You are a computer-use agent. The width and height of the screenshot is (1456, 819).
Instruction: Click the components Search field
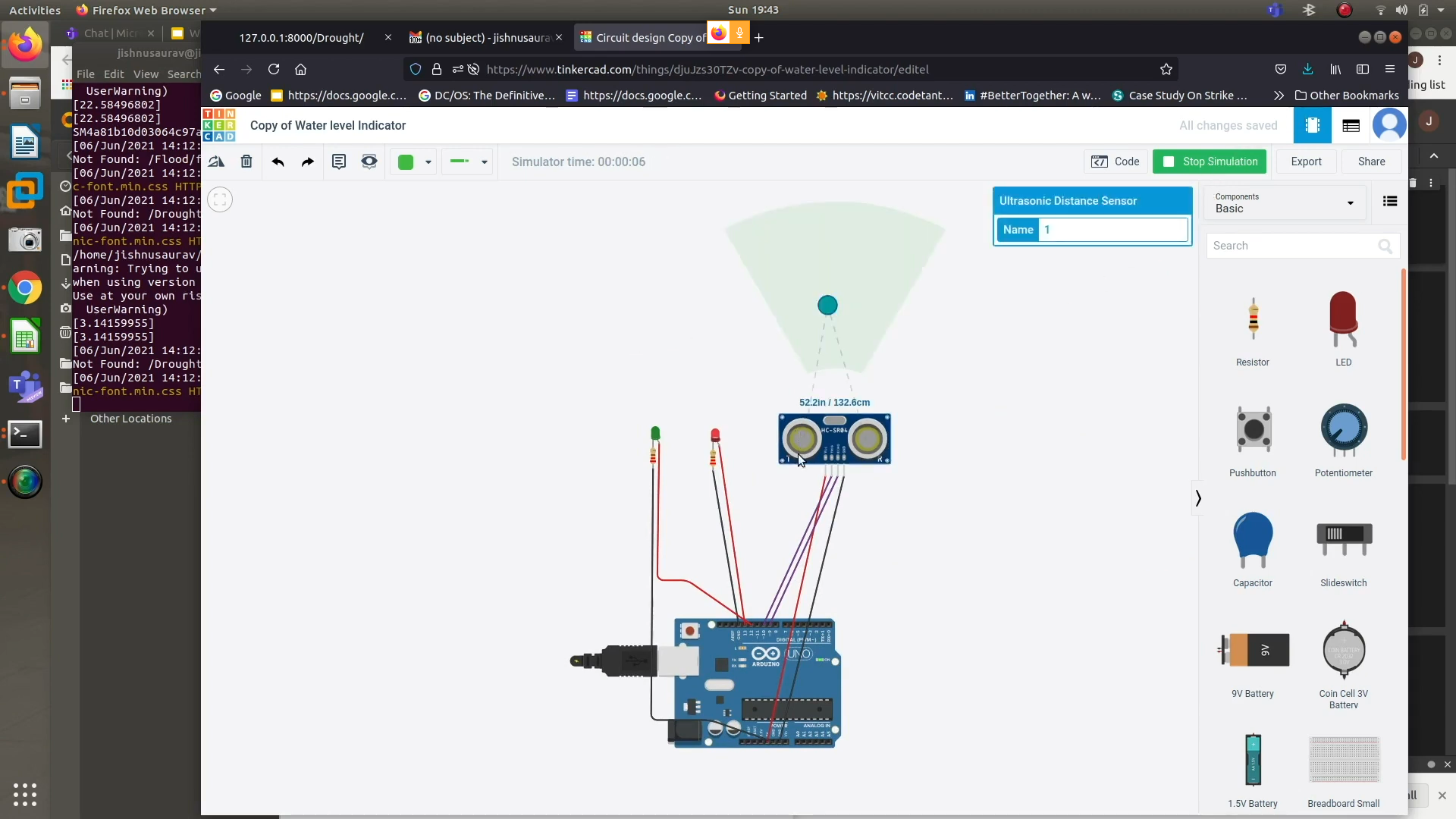click(x=1293, y=246)
